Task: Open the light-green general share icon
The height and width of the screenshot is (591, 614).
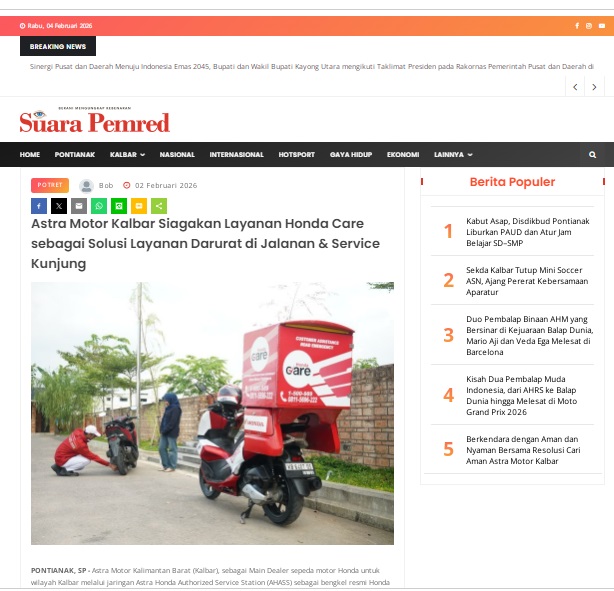Action: click(159, 206)
